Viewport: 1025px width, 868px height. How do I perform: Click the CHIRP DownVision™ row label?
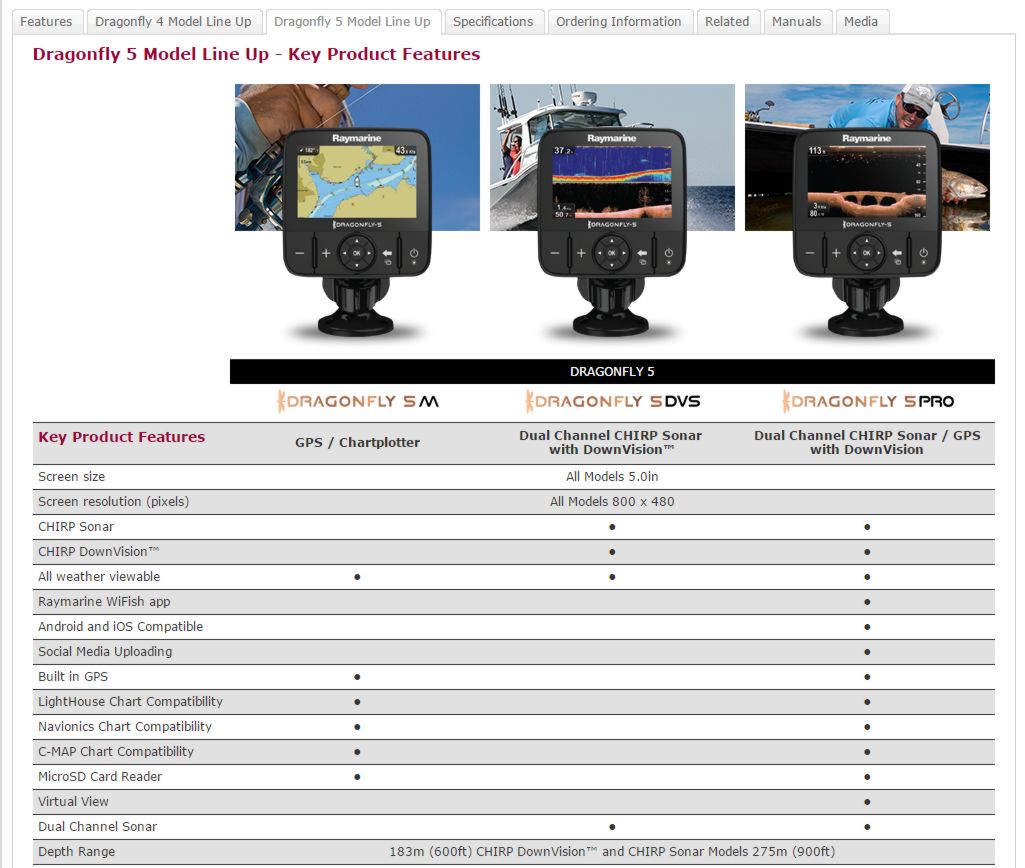99,552
